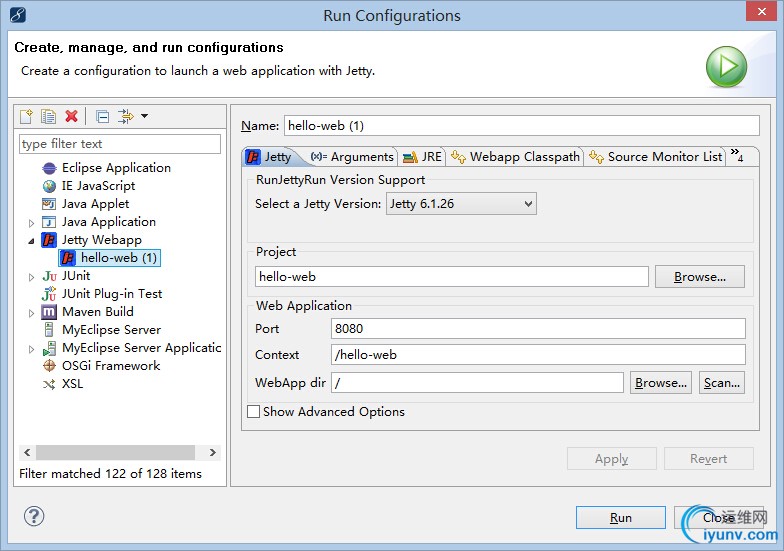Select the IE JavaScript globe icon
This screenshot has width=784, height=551.
point(50,186)
